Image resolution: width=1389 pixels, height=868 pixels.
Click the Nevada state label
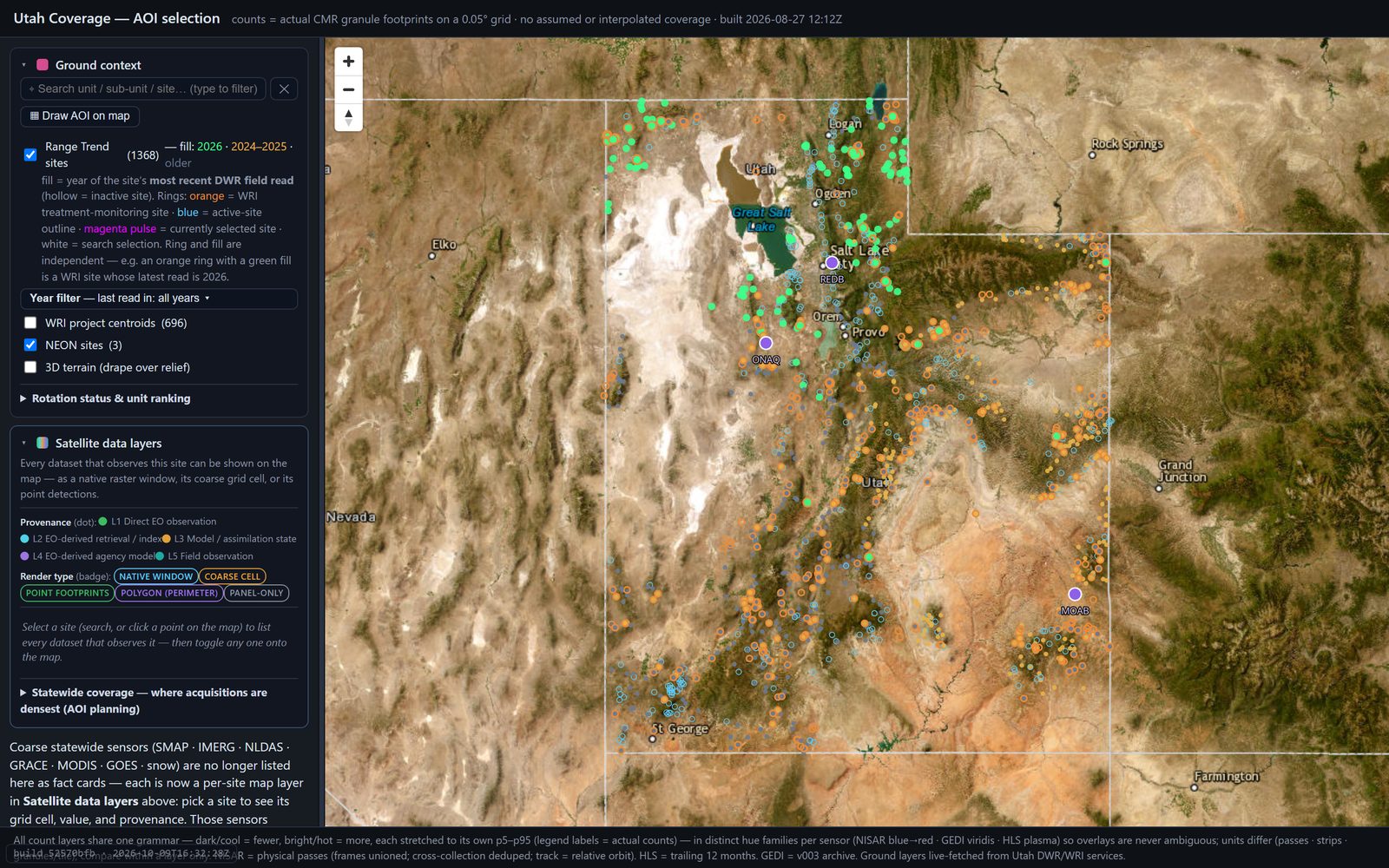(x=351, y=516)
